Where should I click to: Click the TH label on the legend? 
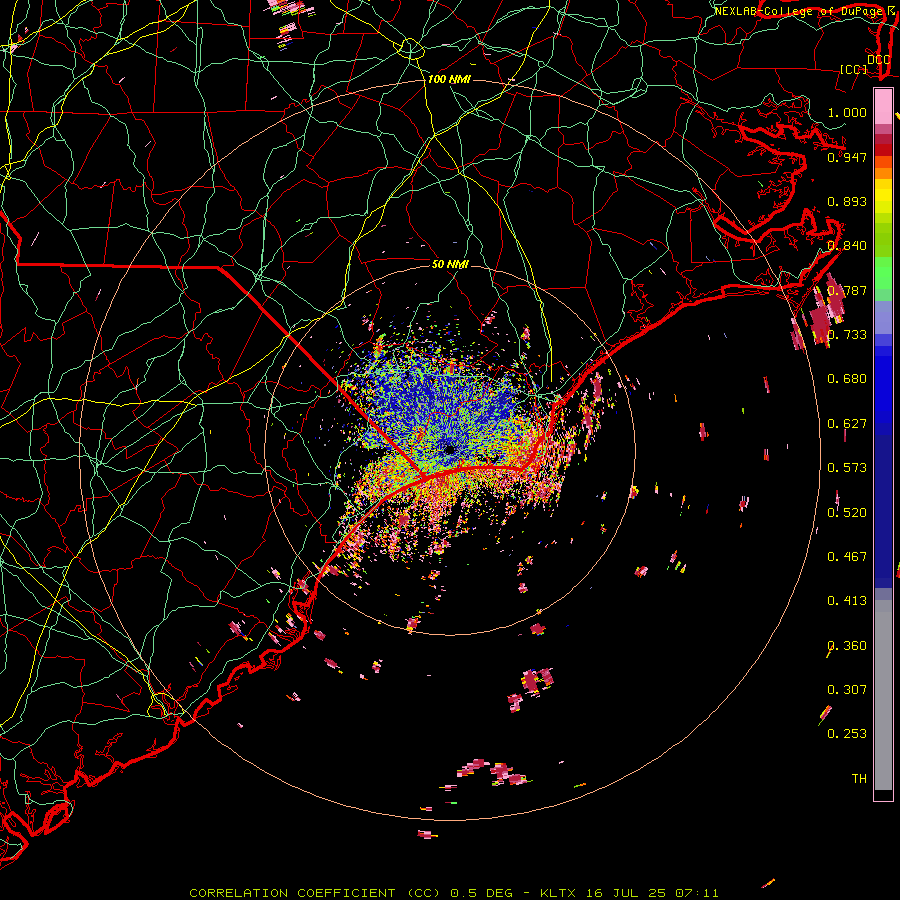point(859,779)
